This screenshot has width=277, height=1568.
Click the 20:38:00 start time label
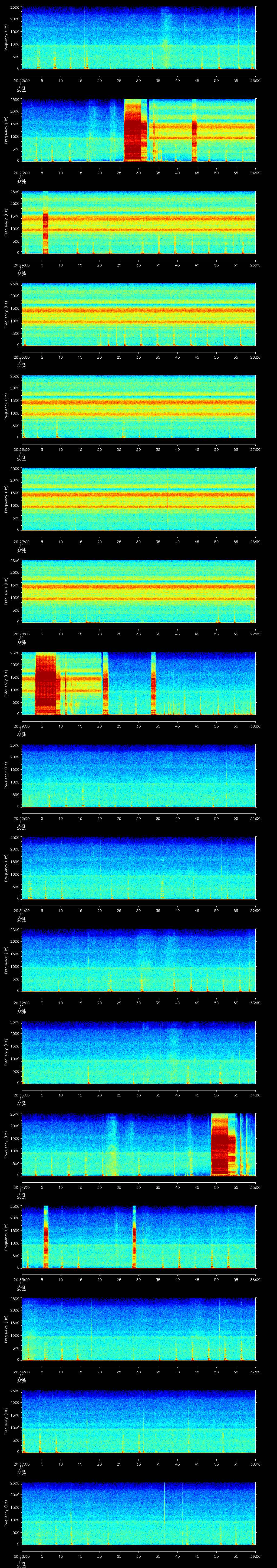(21, 1556)
